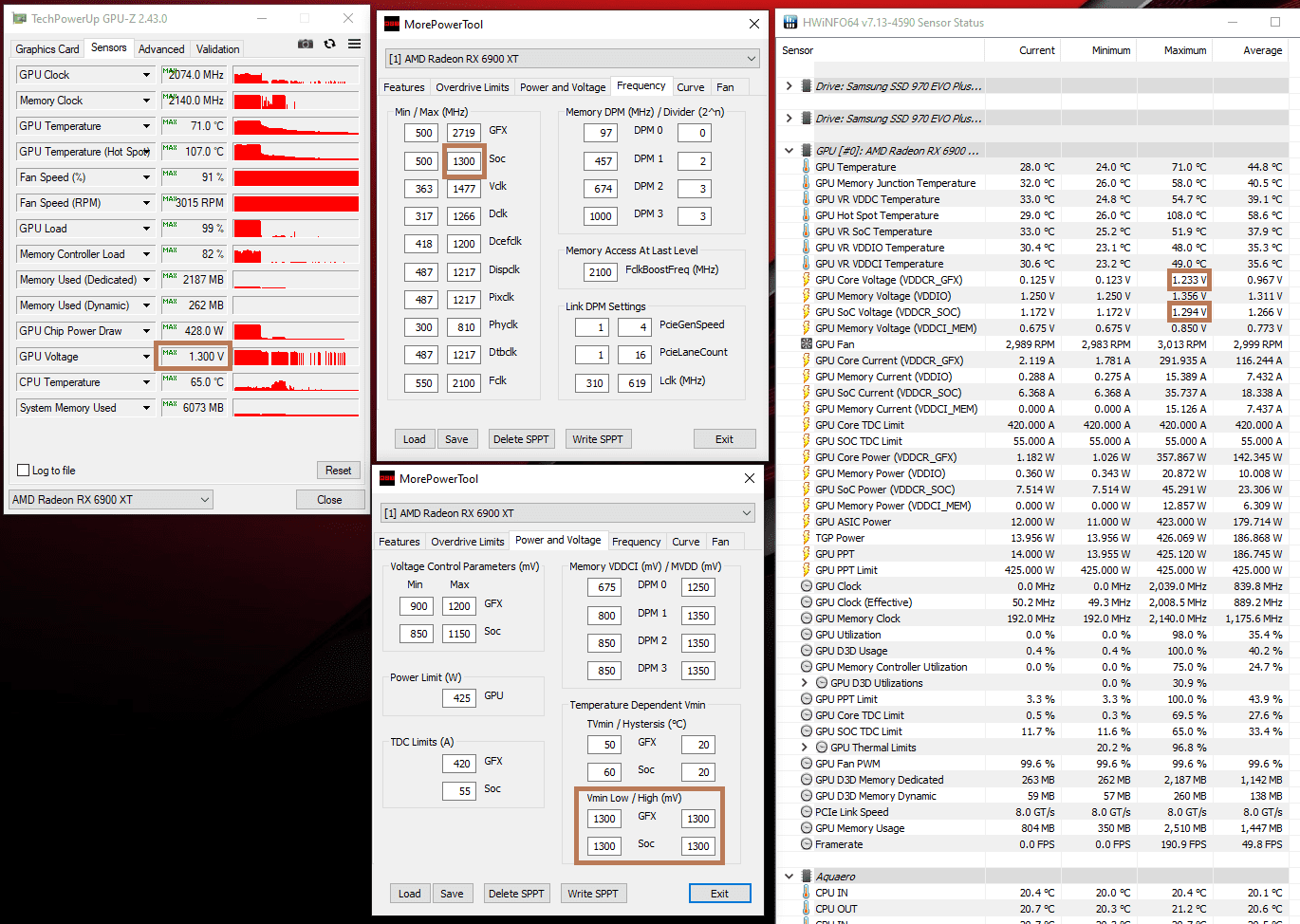Click the GPU-Z title bar app icon
Screen dimensions: 1300x924
click(19, 18)
